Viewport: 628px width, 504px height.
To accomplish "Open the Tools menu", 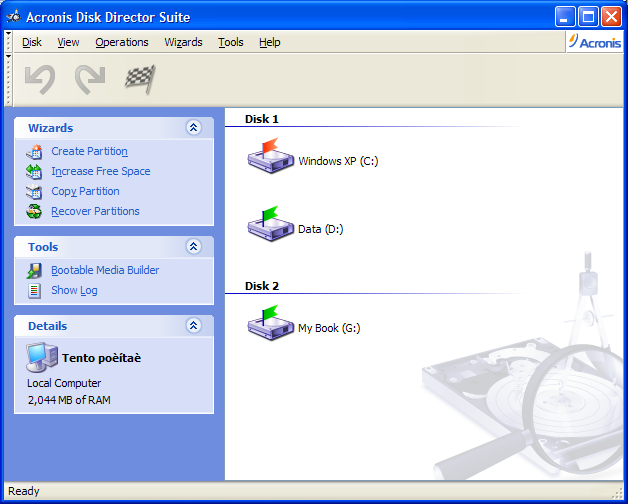I will pyautogui.click(x=231, y=42).
